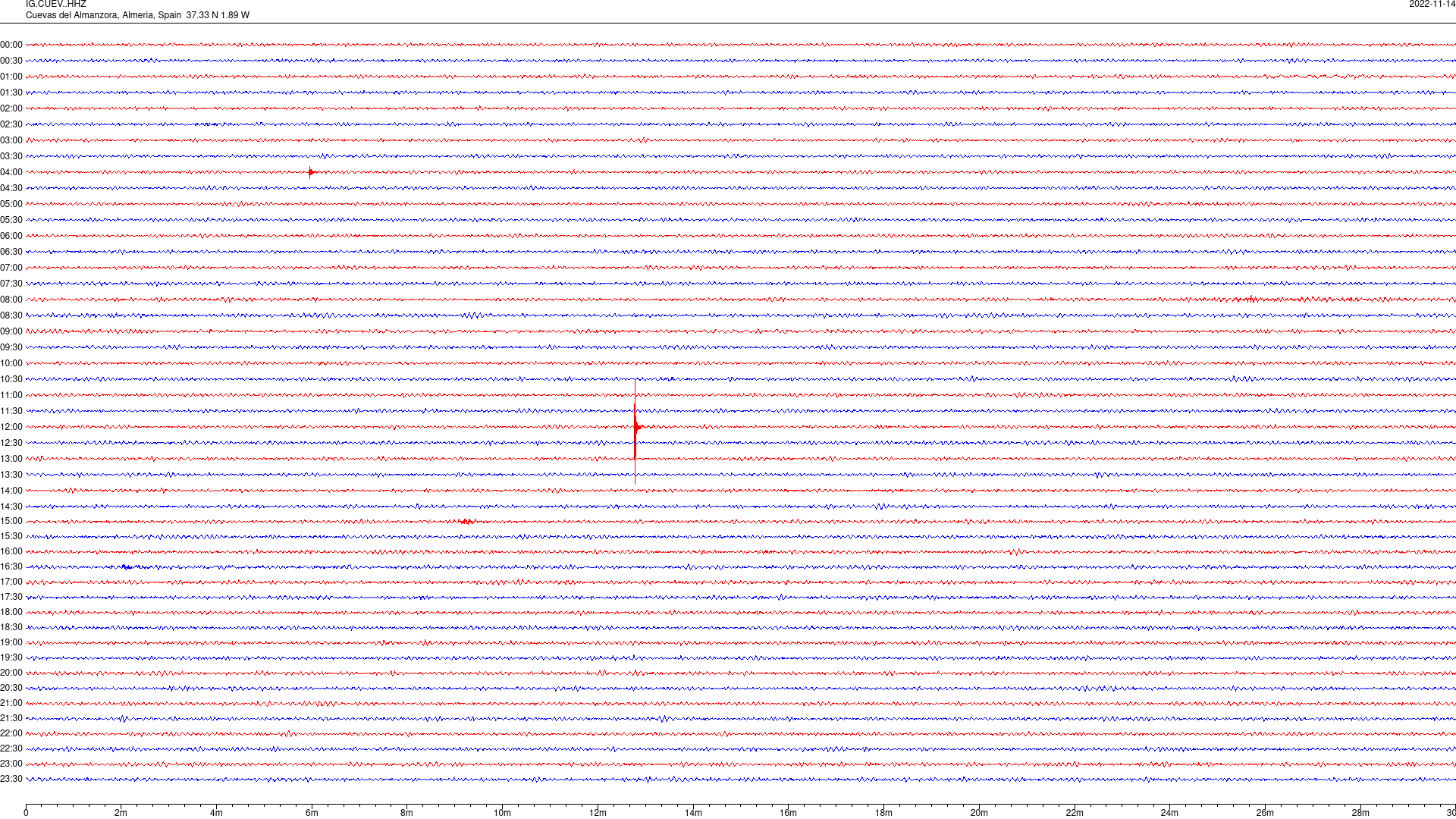Click the 18m tick on the time axis
The height and width of the screenshot is (819, 1456).
click(883, 813)
